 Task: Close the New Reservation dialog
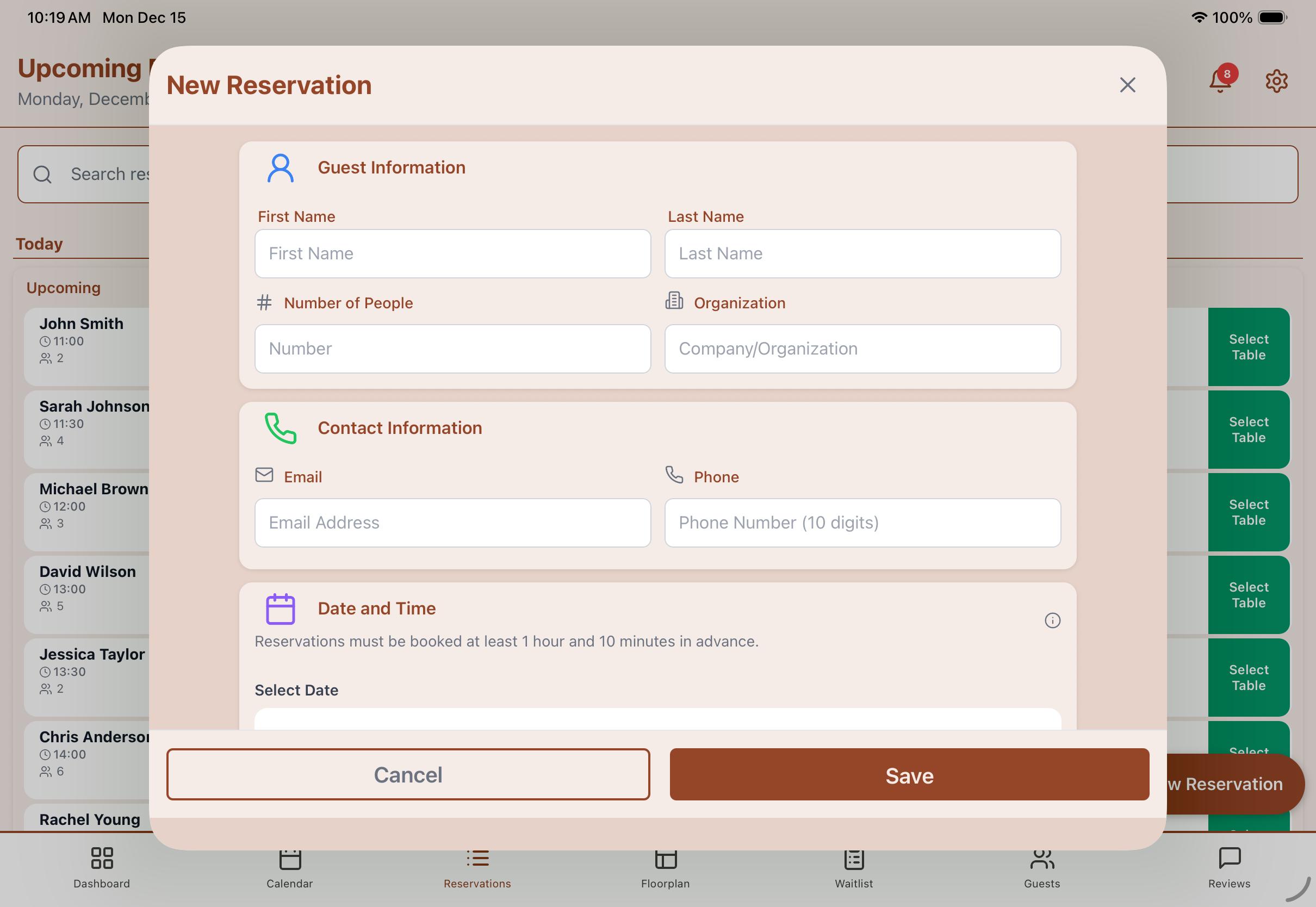tap(1127, 85)
